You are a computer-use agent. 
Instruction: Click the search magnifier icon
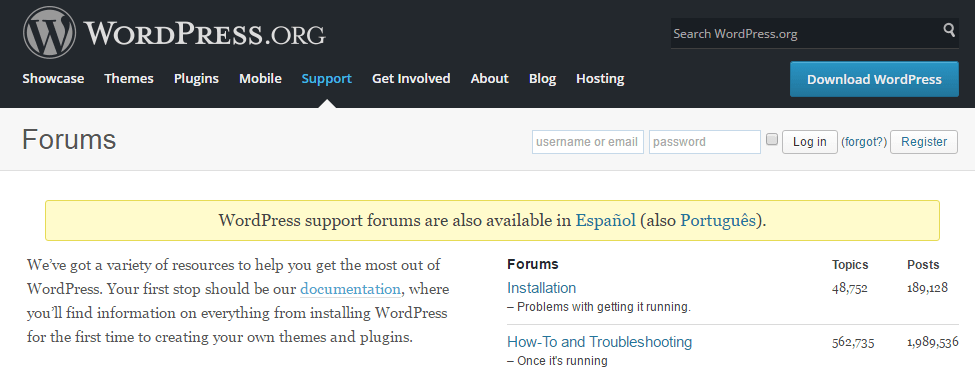949,30
